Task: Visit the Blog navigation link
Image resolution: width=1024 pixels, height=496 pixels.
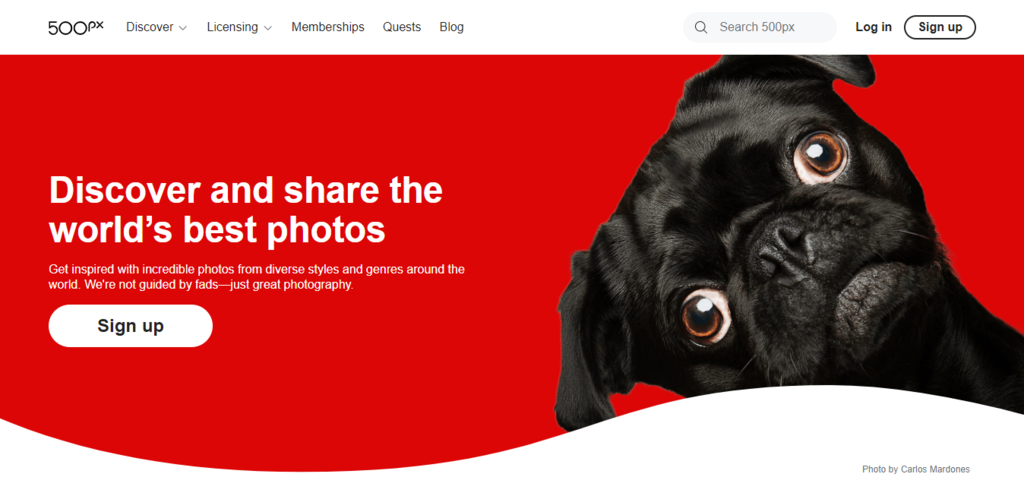Action: (x=451, y=27)
